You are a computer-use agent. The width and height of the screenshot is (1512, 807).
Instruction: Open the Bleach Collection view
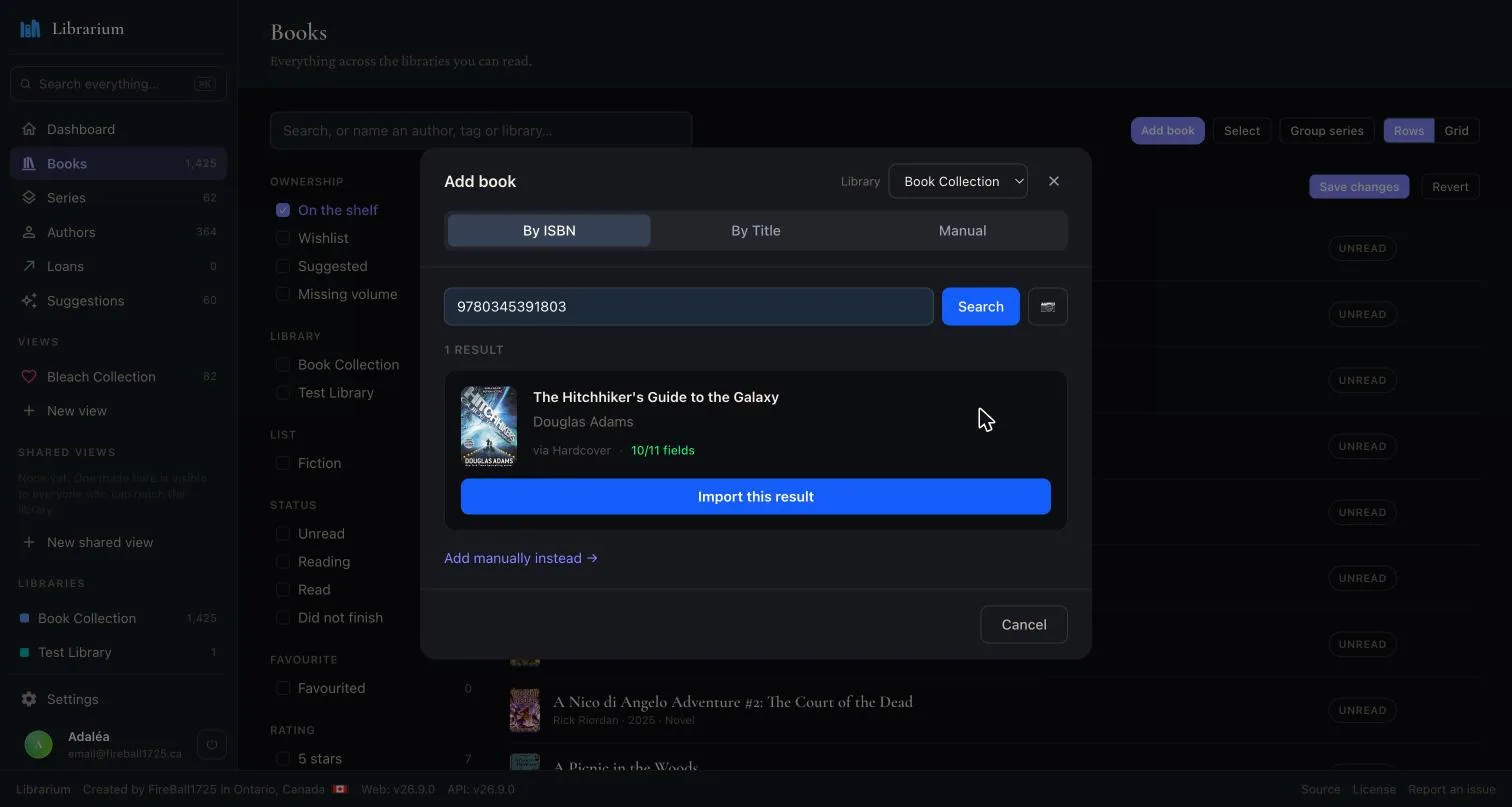118,377
